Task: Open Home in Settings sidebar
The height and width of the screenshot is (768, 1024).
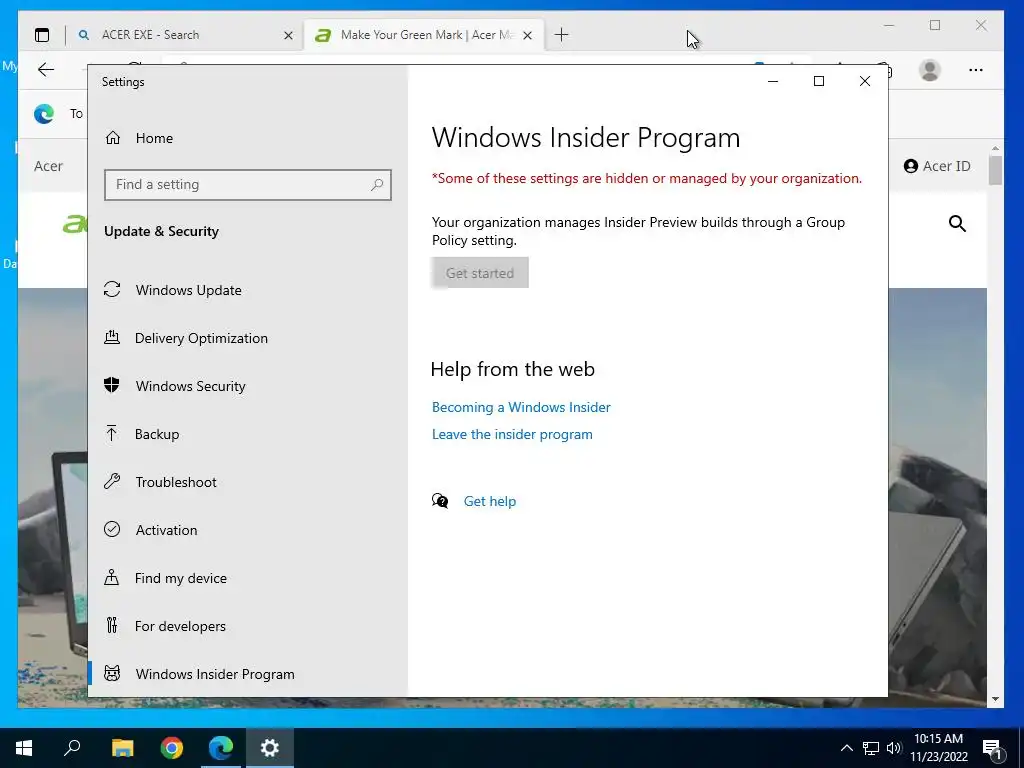Action: click(x=154, y=138)
